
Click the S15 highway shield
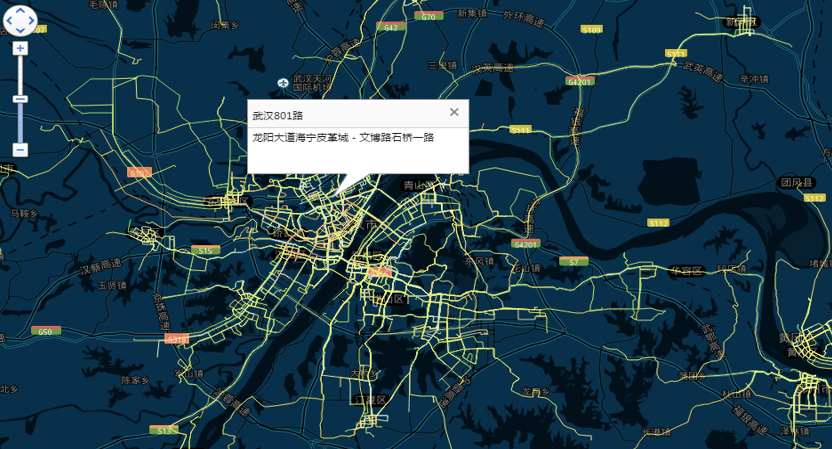coord(205,250)
